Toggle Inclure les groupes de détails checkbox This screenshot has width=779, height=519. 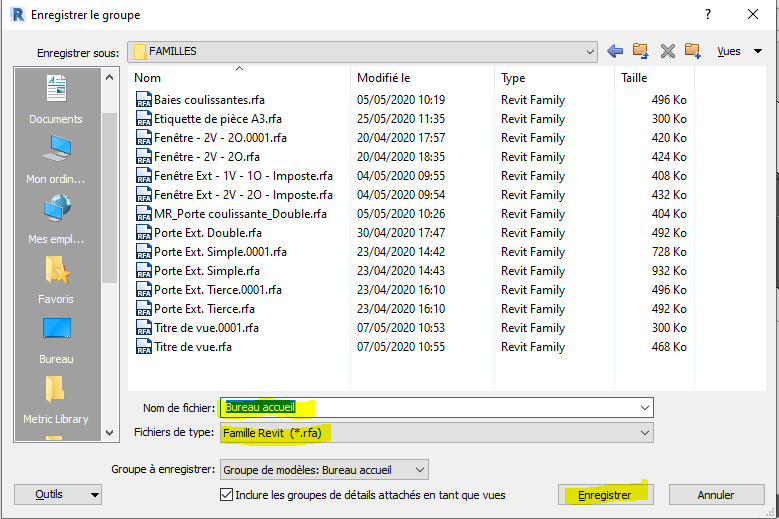226,495
